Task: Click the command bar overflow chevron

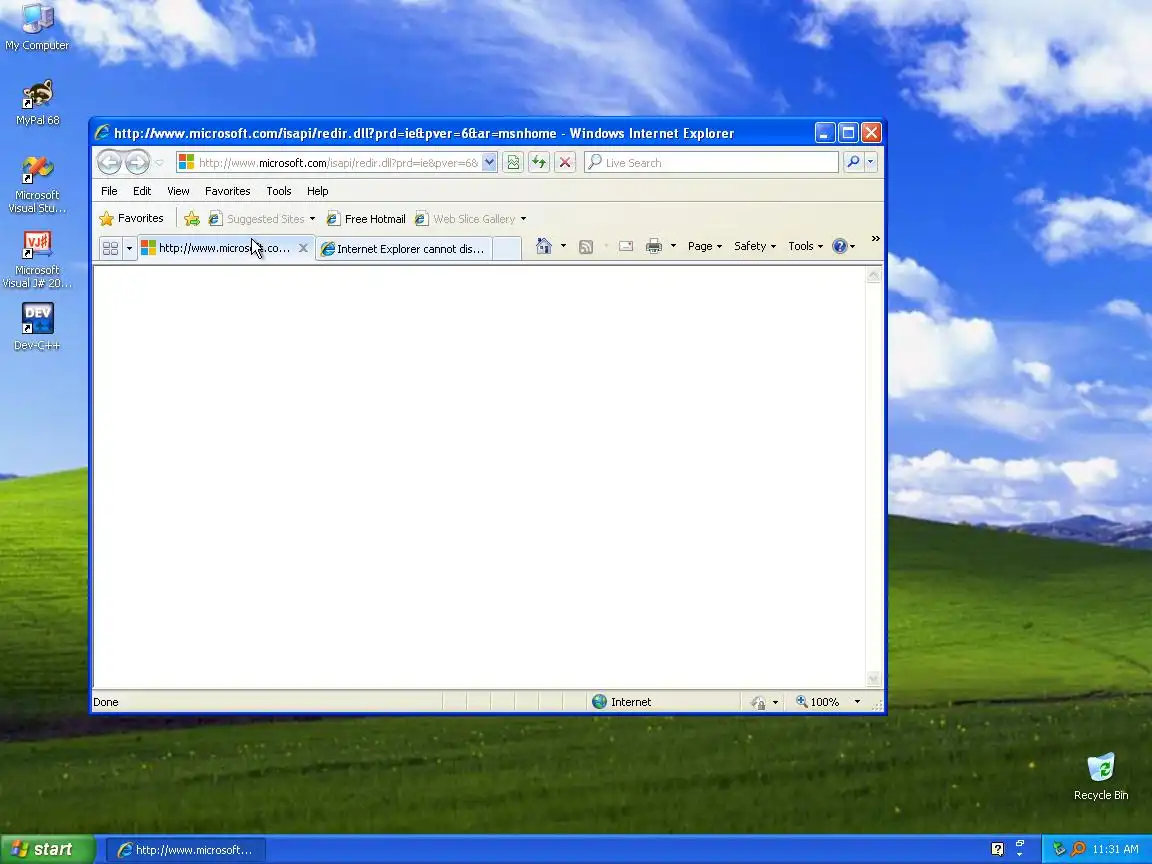Action: click(875, 239)
